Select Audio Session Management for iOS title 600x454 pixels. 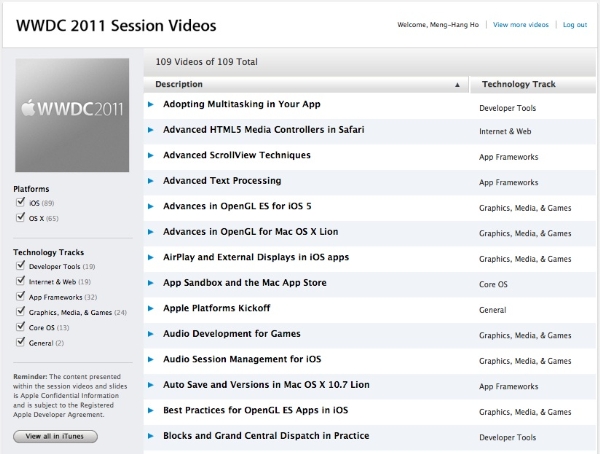coord(242,359)
